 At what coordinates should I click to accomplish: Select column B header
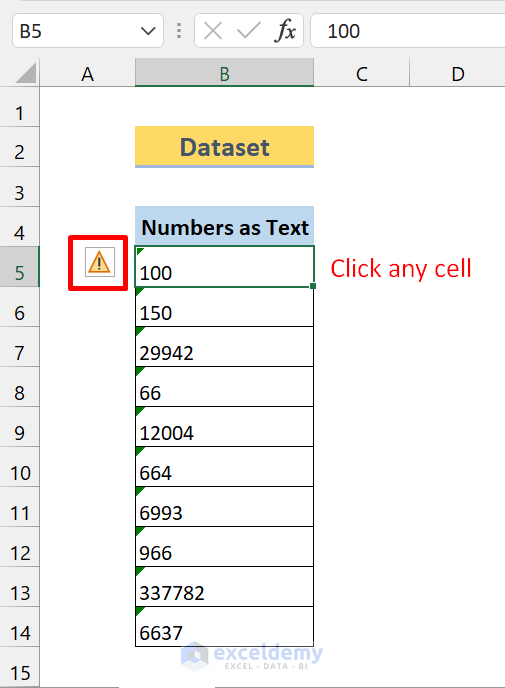click(224, 73)
